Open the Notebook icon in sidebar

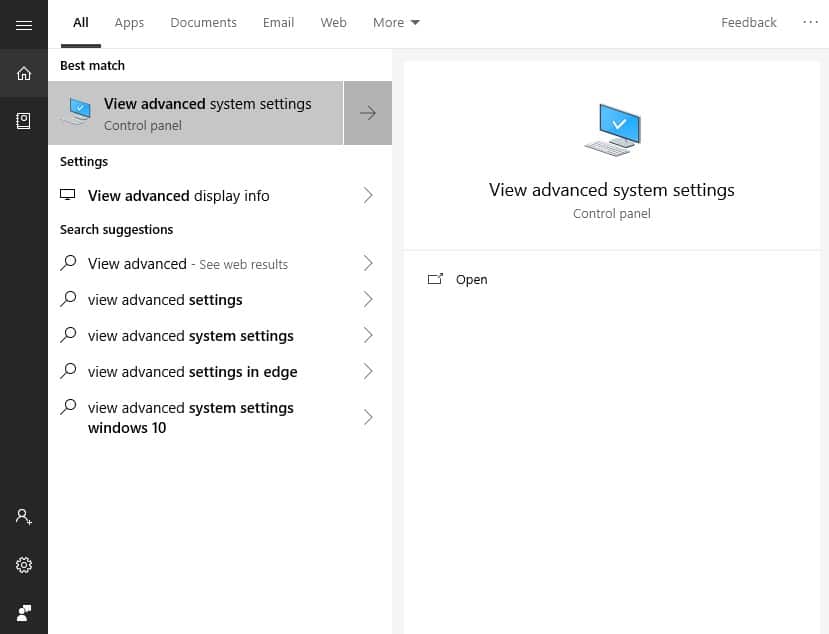coord(24,121)
